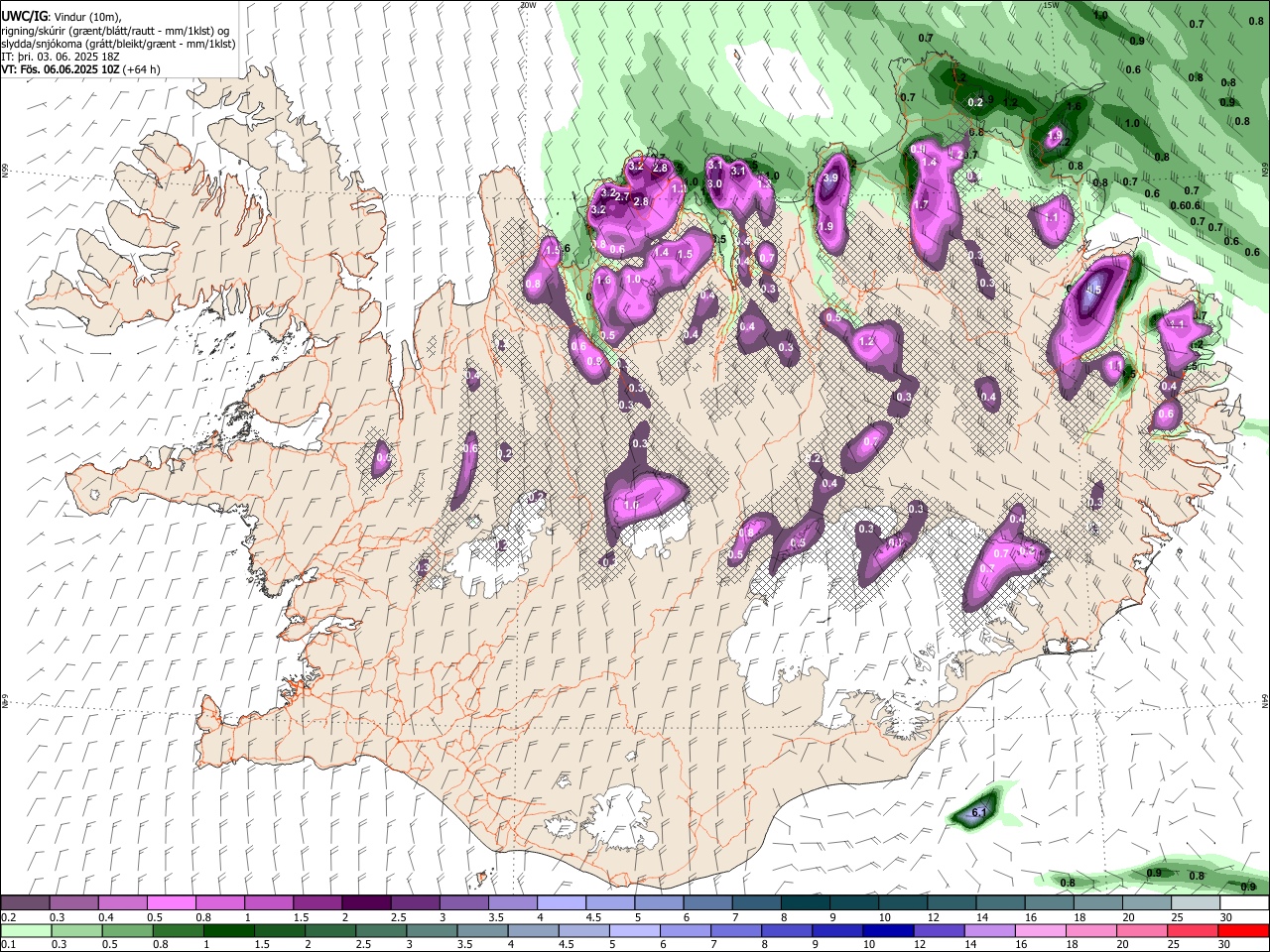Click the 4.5 value in eastern snow cell
The image size is (1270, 952).
1093,291
